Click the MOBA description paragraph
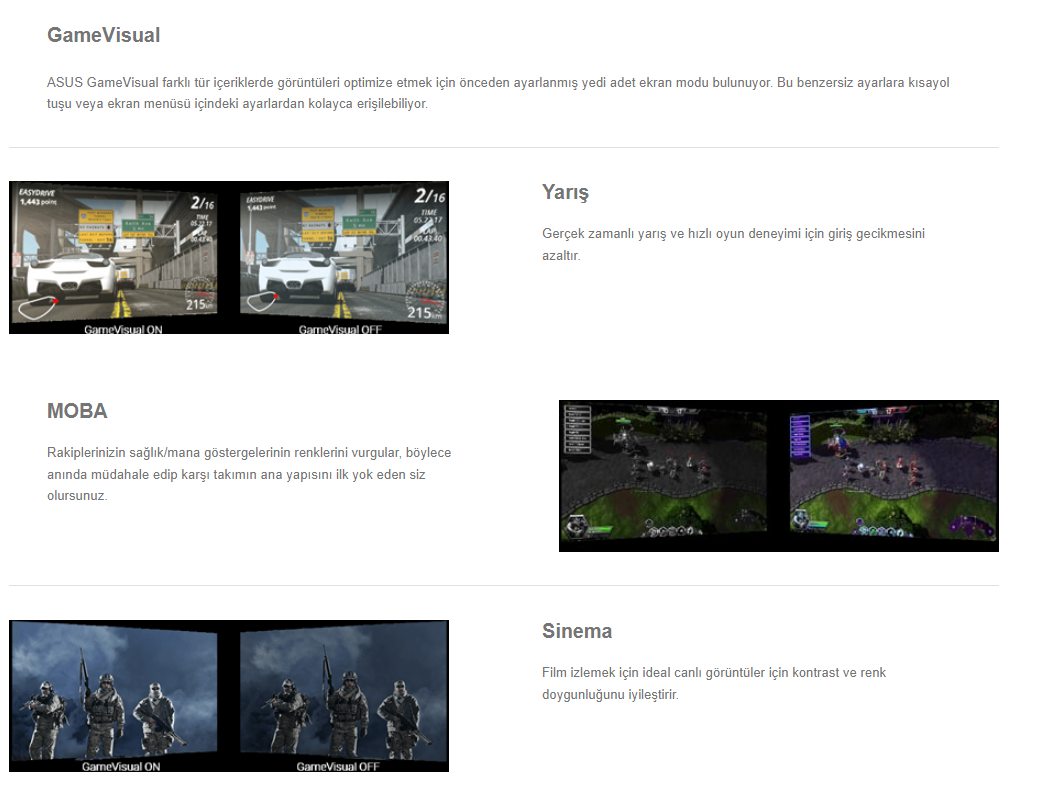1054x788 pixels. point(250,474)
